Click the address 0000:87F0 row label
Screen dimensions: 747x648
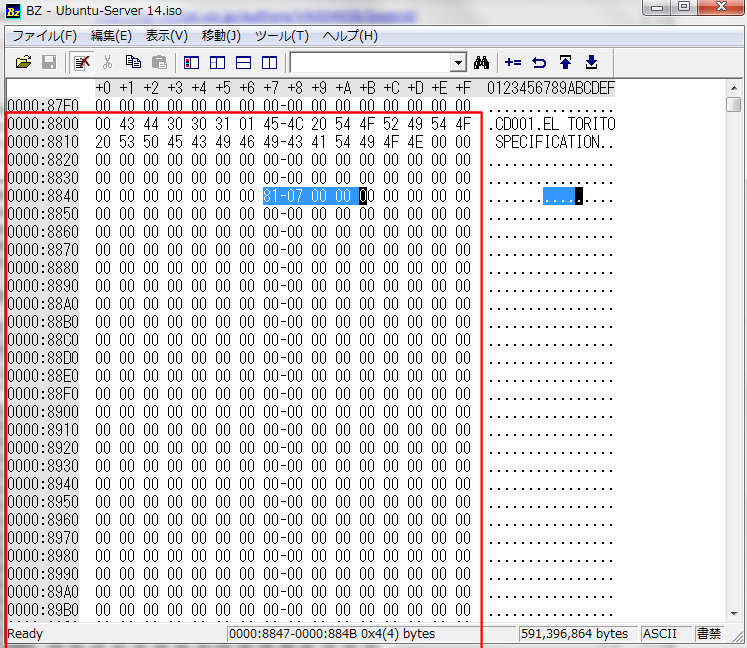pyautogui.click(x=43, y=106)
